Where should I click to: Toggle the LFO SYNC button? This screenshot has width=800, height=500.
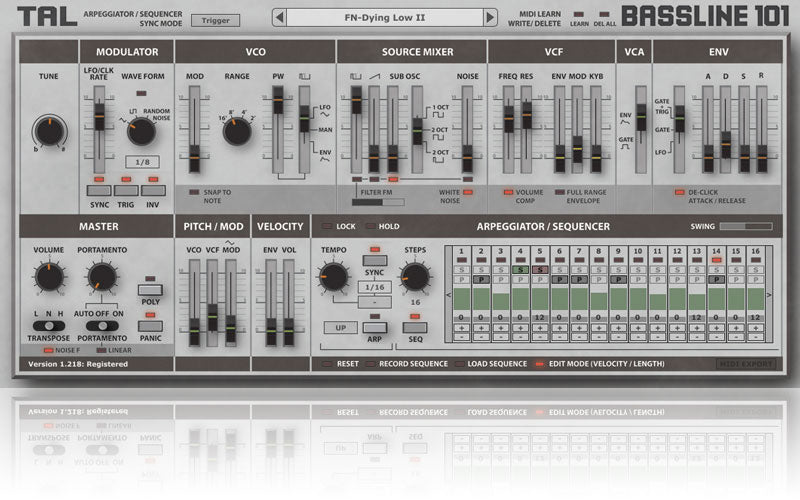click(x=99, y=190)
